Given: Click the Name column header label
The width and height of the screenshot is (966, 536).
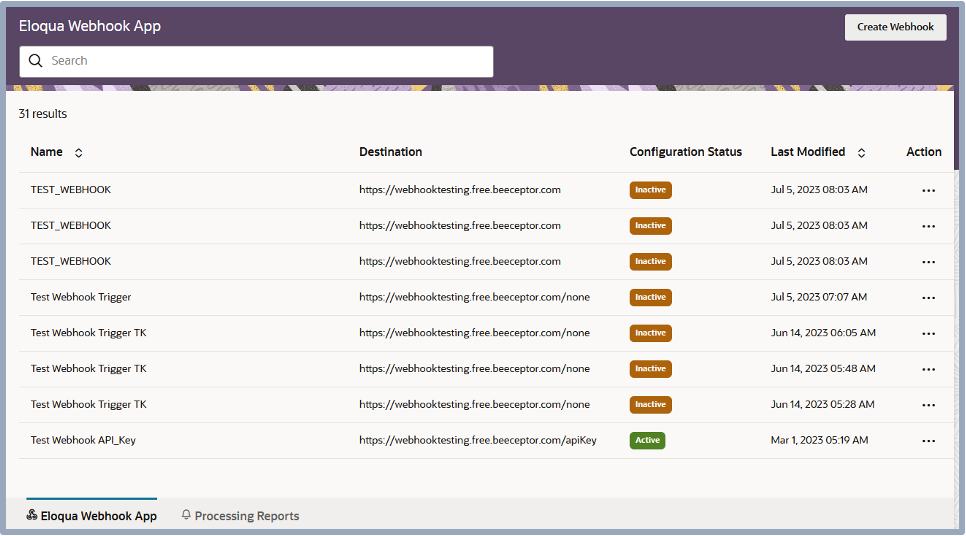Looking at the screenshot, I should click(47, 152).
